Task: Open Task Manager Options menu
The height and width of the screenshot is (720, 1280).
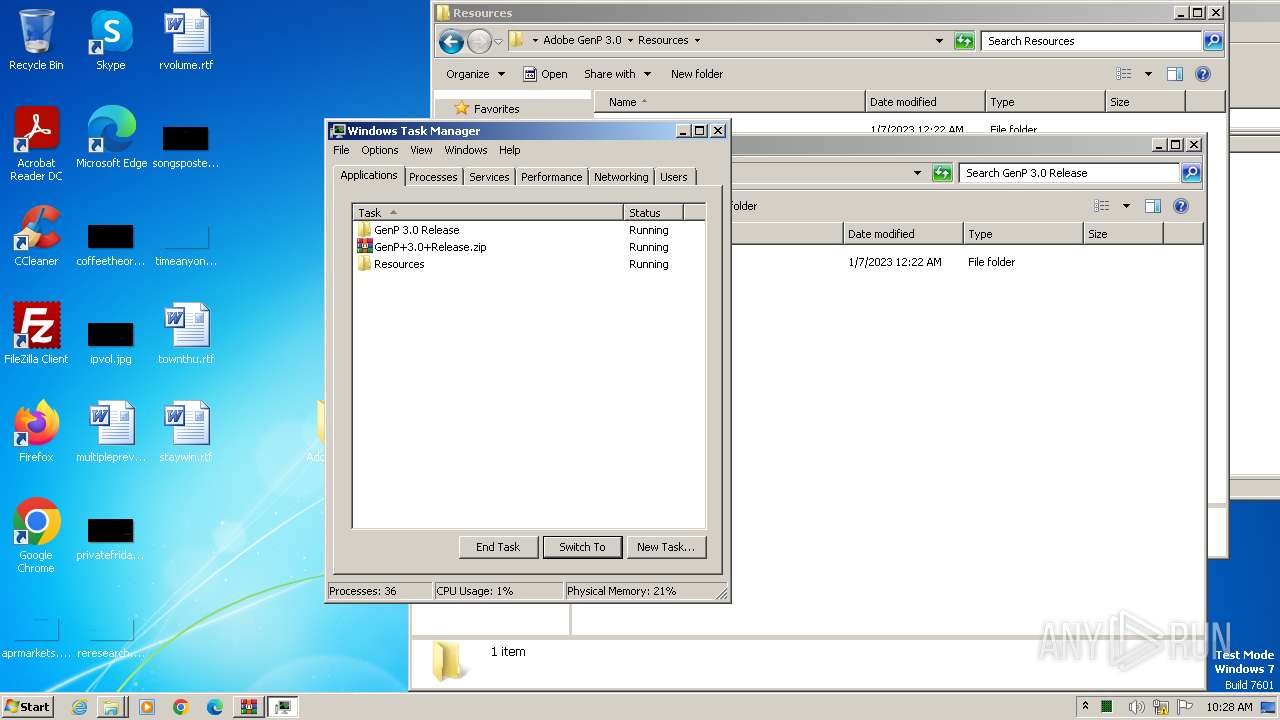Action: [x=379, y=150]
